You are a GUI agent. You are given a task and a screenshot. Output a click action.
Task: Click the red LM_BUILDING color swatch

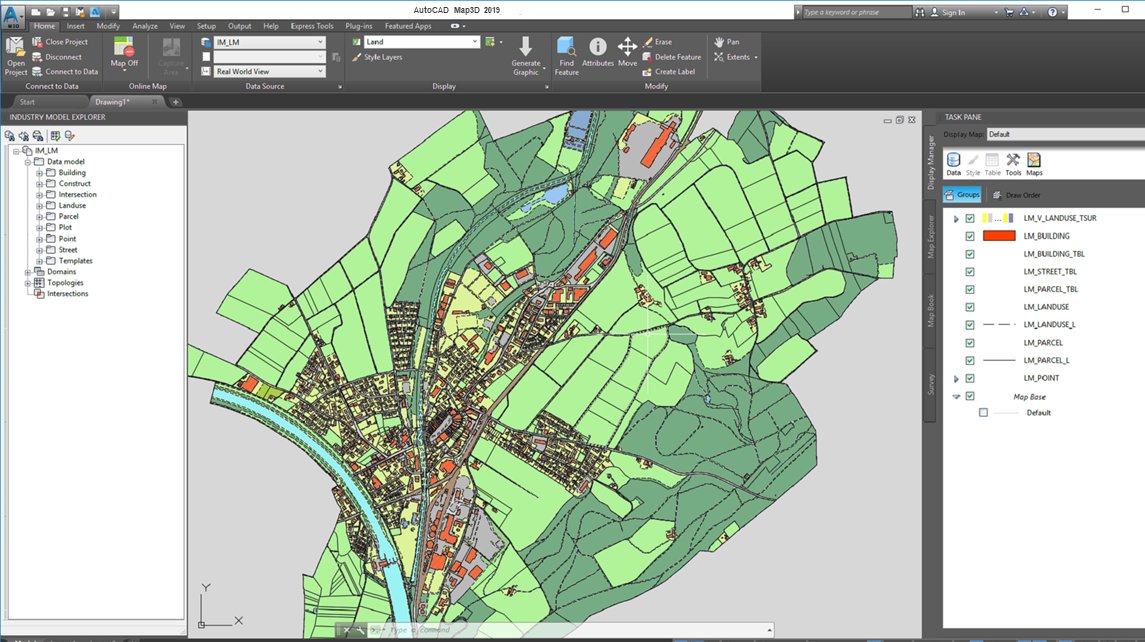pos(999,236)
